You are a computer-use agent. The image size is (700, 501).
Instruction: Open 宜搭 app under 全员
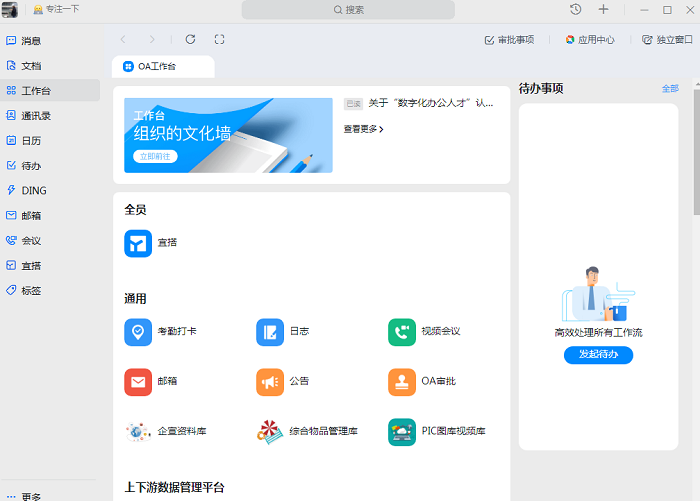click(x=138, y=243)
